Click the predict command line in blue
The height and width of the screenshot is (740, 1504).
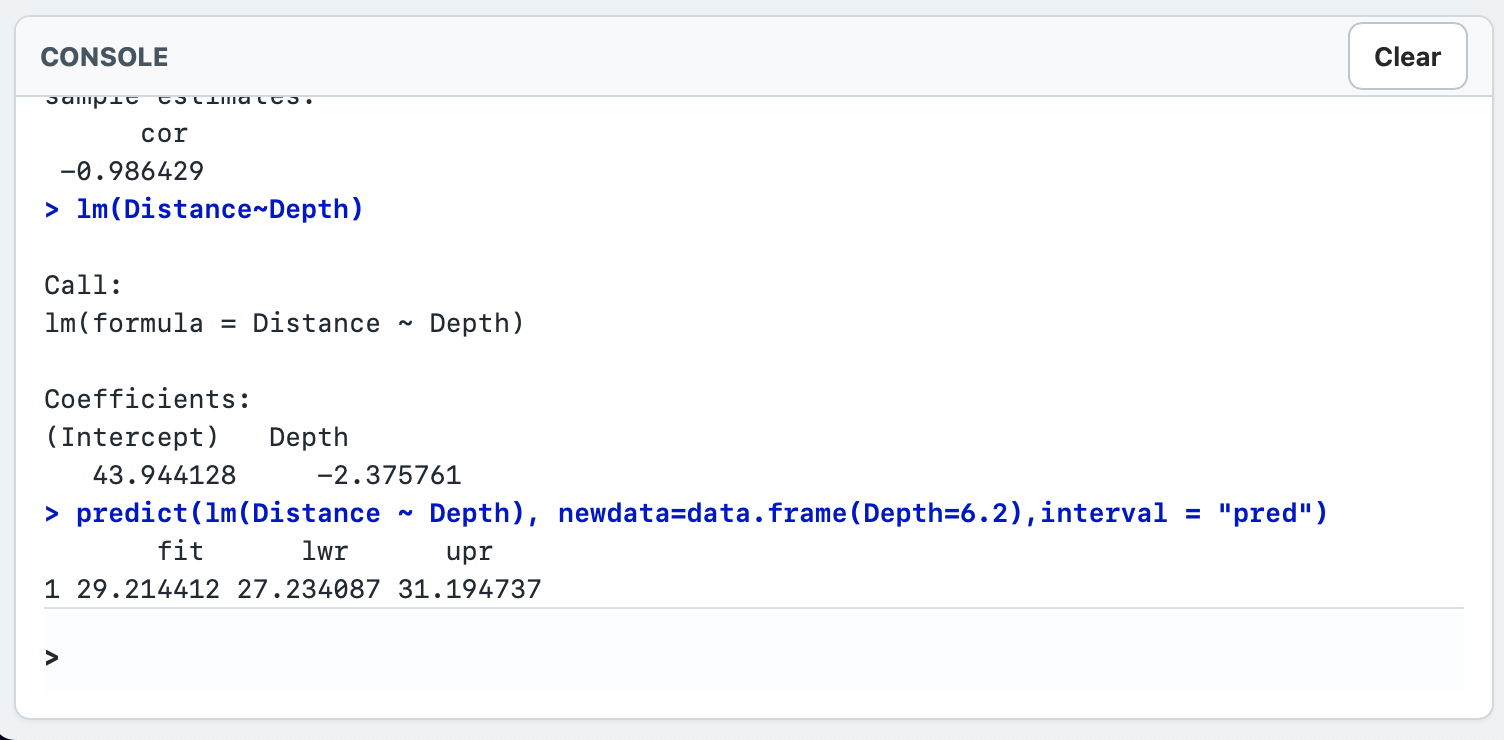[x=686, y=514]
